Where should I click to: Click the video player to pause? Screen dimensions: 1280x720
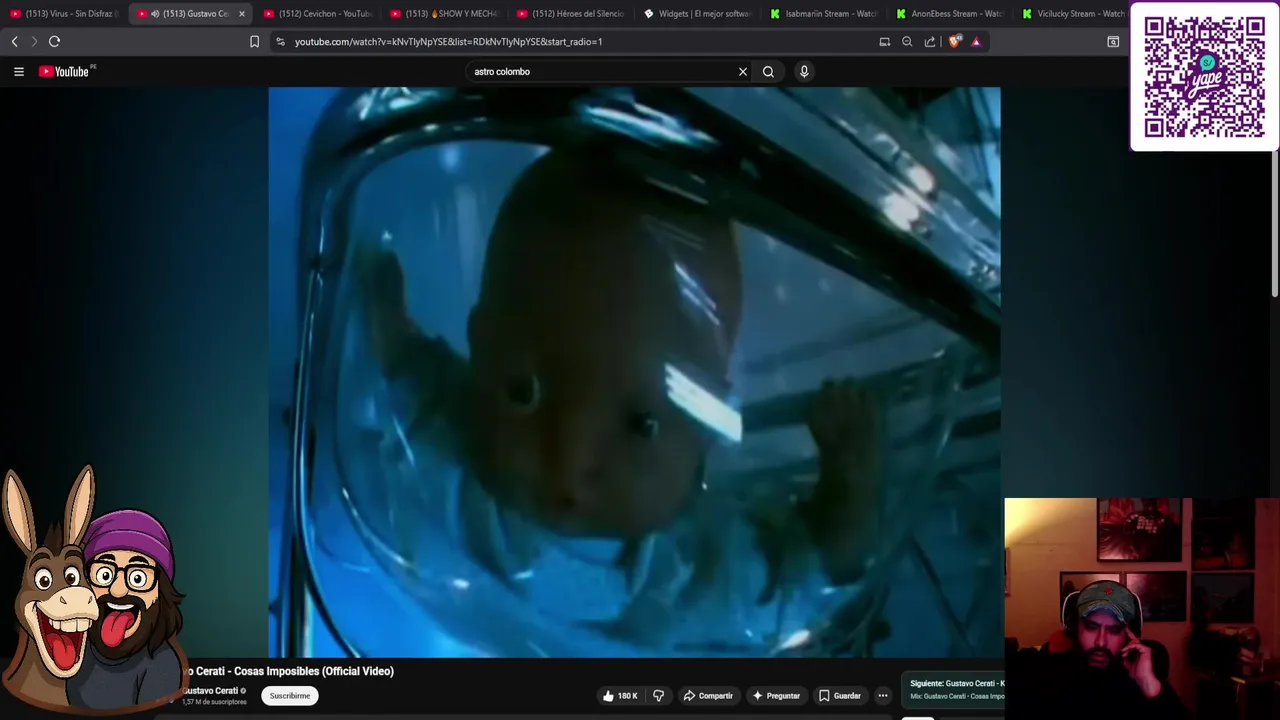coord(634,372)
